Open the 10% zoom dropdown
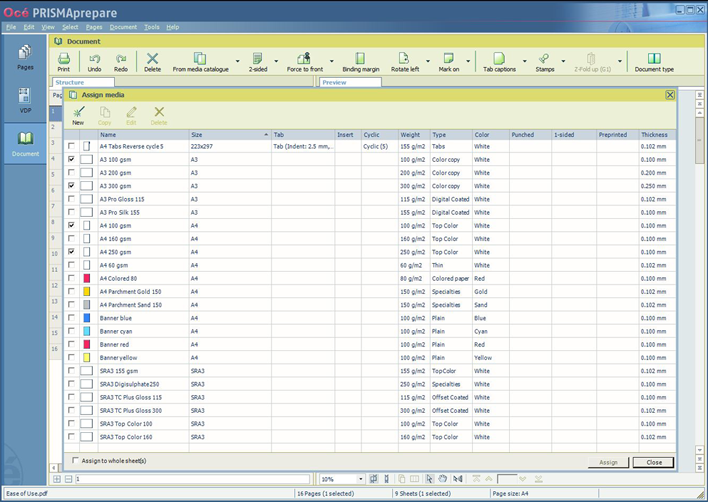This screenshot has height=502, width=708. tap(360, 479)
